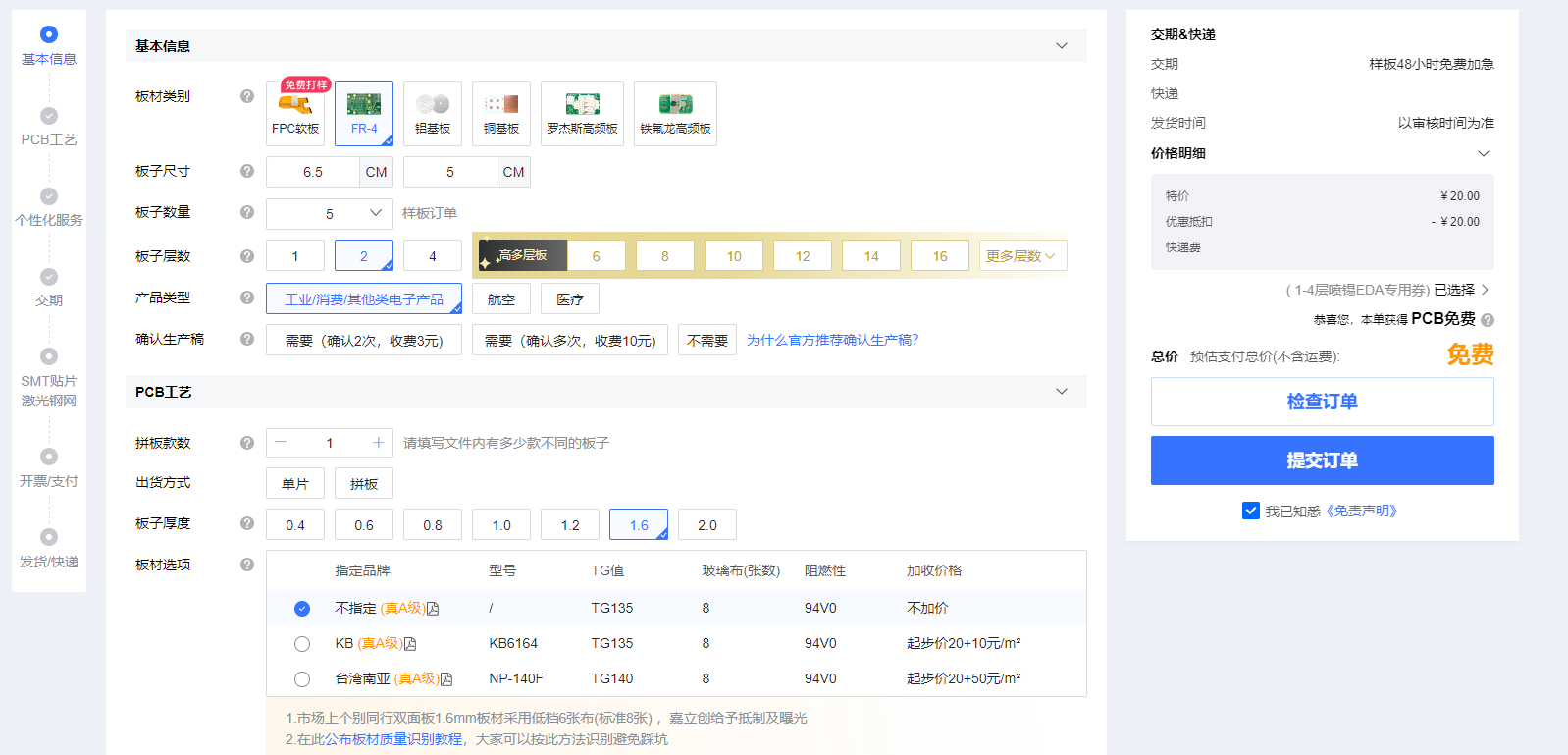Edit board width field 5
The image size is (1568, 755).
pos(450,172)
